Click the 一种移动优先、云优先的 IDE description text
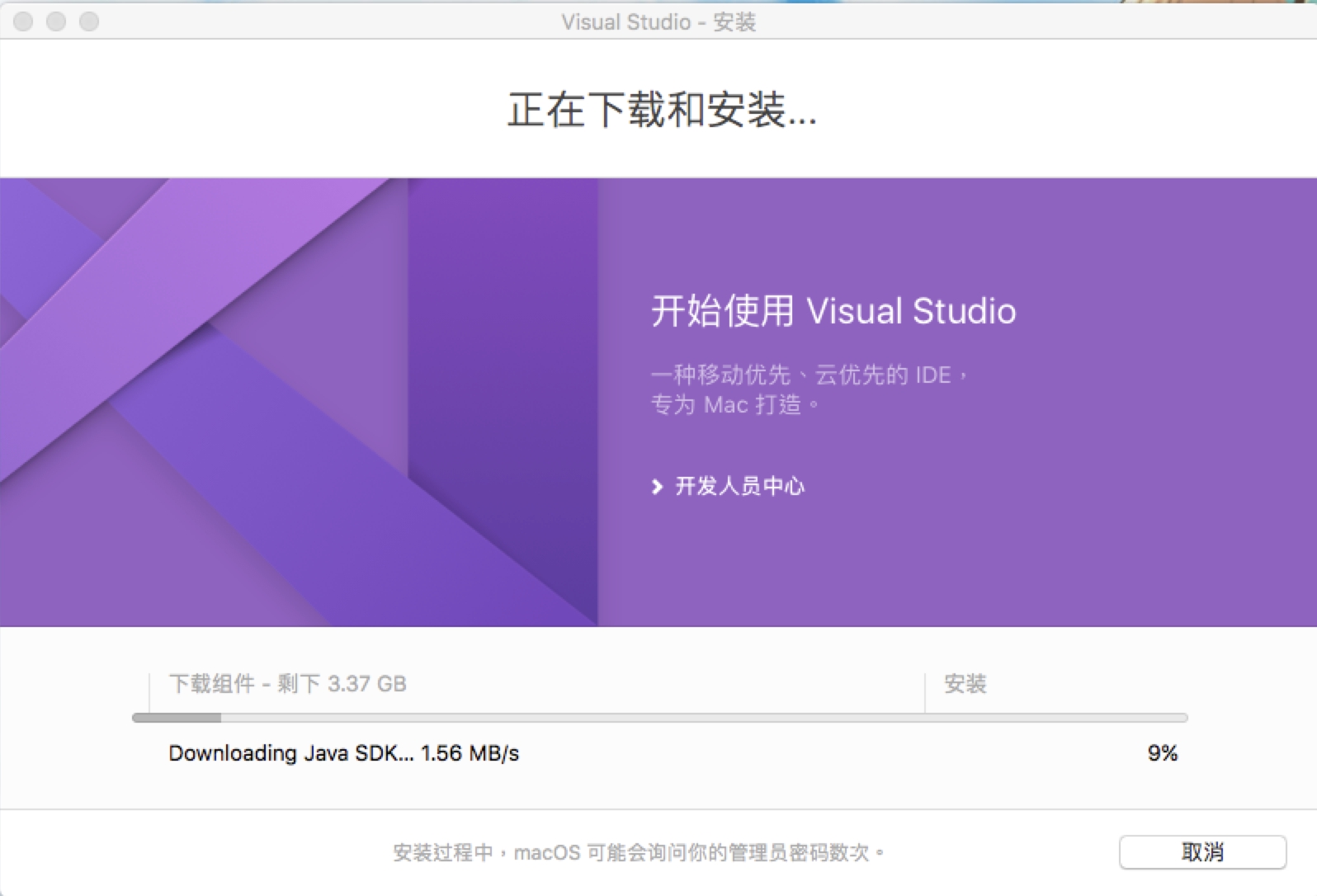Screen dimensions: 1317x896 [x=809, y=375]
